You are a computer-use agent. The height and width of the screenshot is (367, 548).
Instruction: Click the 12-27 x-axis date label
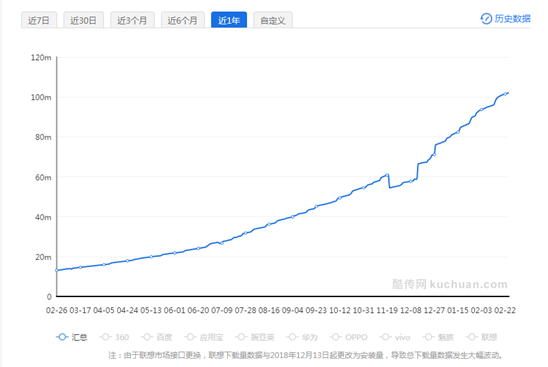click(434, 310)
